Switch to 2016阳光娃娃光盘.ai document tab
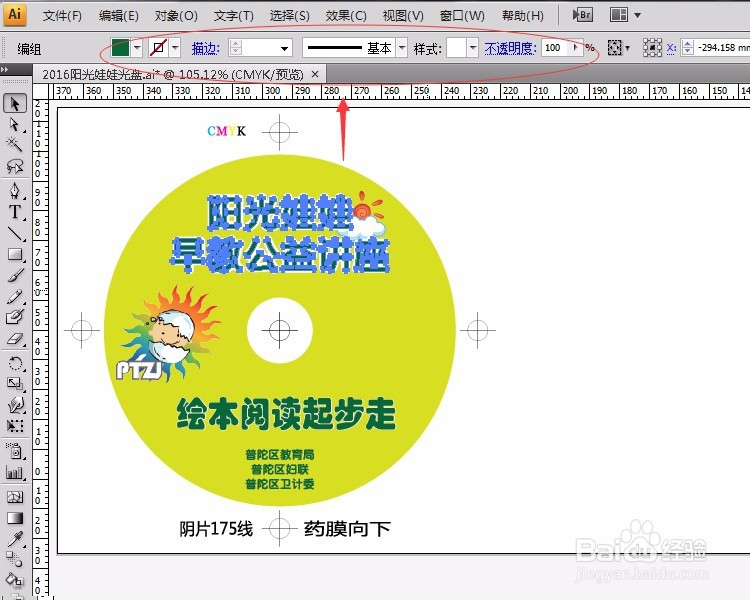The image size is (750, 600). (173, 74)
